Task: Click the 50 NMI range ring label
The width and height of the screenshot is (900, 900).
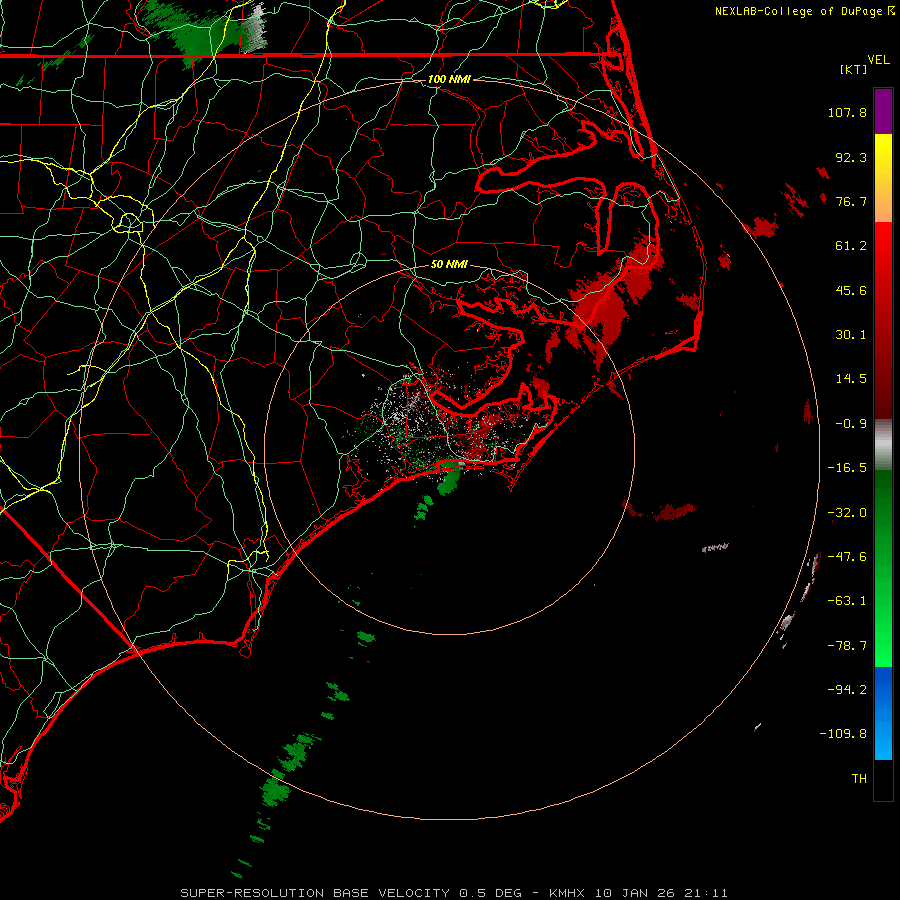Action: (x=449, y=265)
